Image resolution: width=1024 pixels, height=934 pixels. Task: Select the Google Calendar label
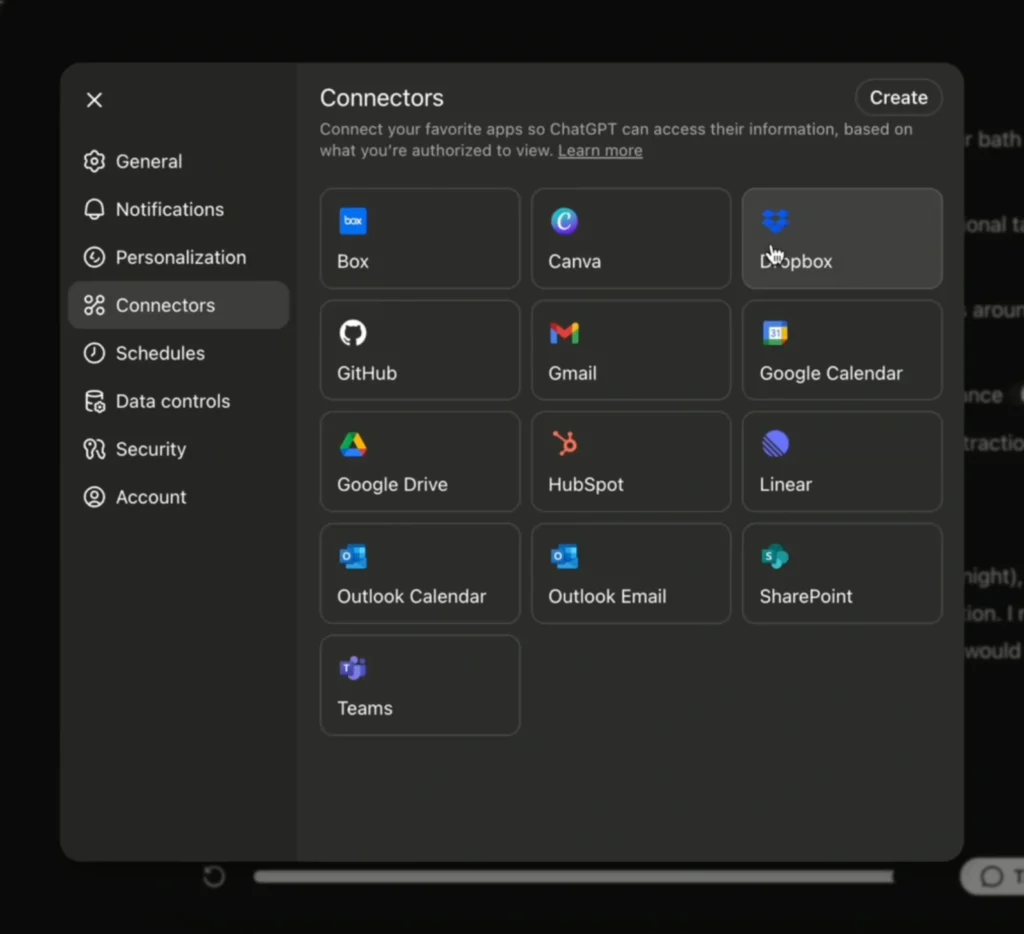831,373
